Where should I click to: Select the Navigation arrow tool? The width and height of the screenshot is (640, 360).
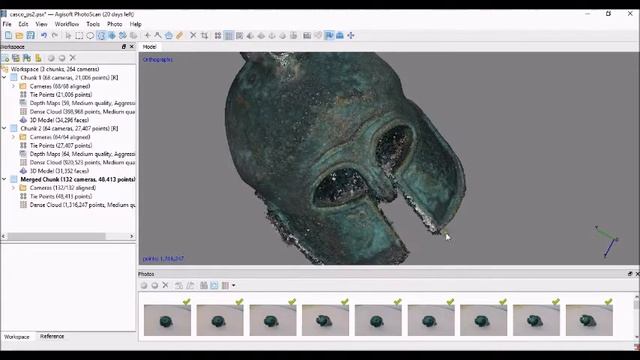(x=68, y=36)
